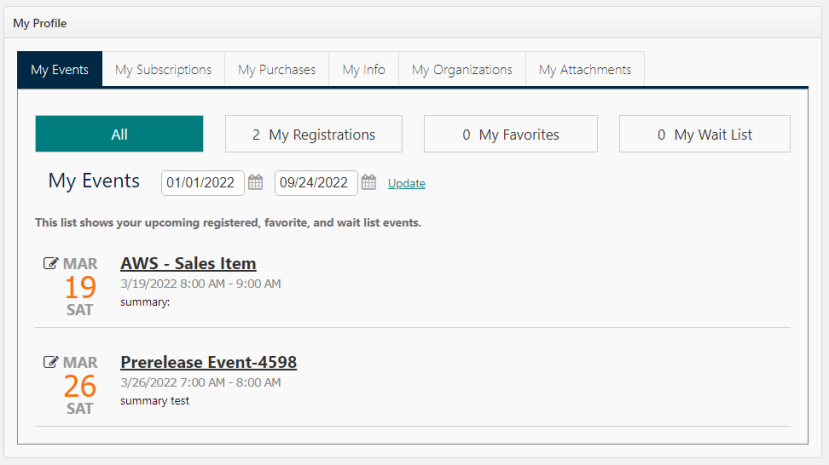The height and width of the screenshot is (465, 829).
Task: Click text '3/26/2022 7:00 AM - 8:00 AM'
Action: pyautogui.click(x=201, y=383)
